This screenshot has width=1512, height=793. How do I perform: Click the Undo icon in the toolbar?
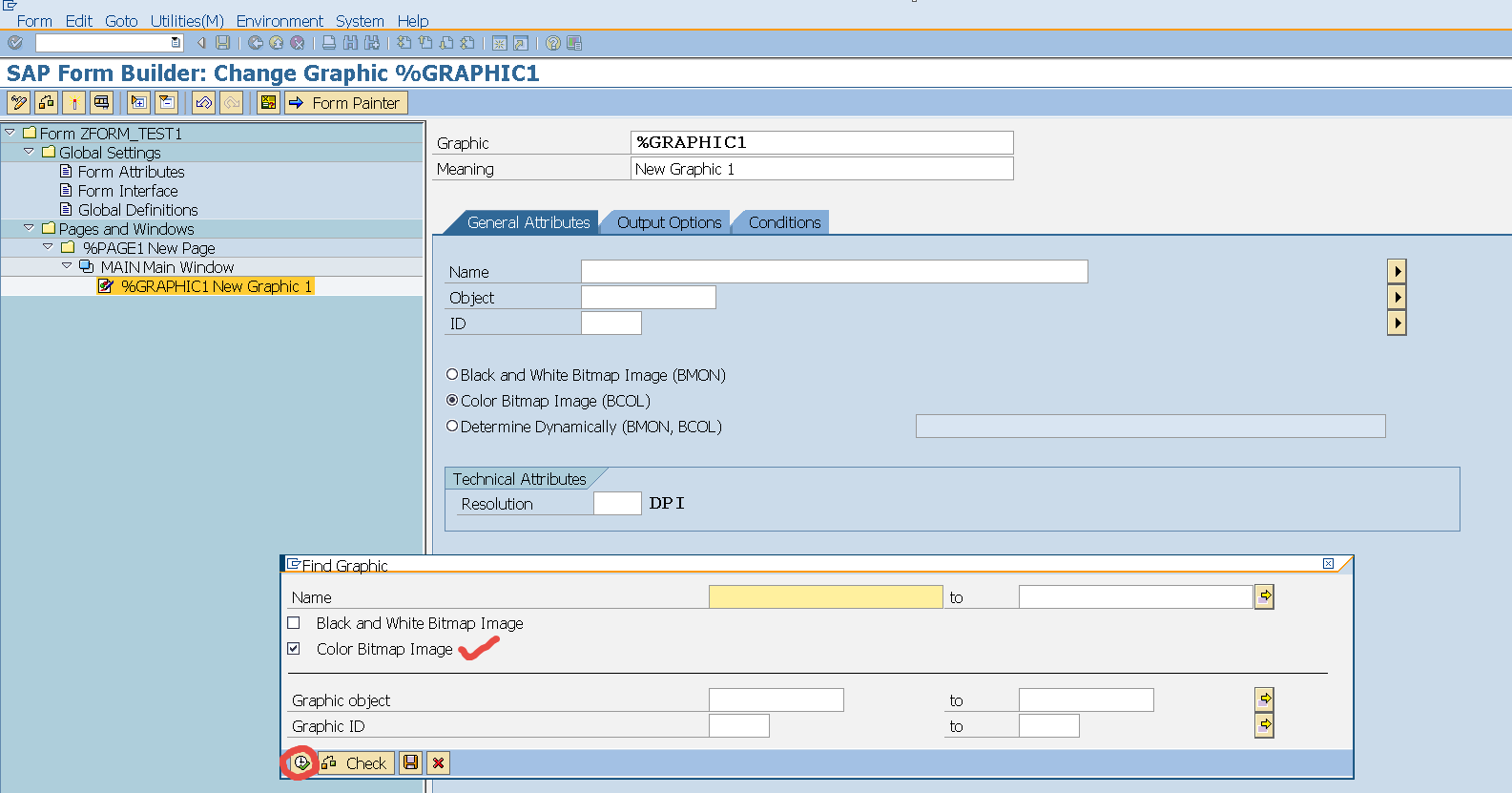point(203,103)
